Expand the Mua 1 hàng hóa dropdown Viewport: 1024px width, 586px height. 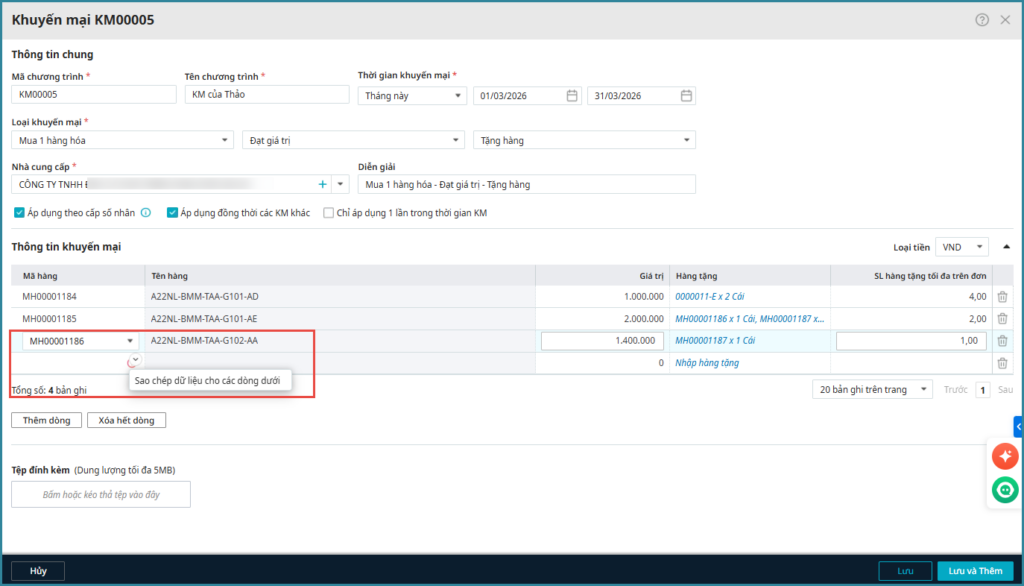(x=123, y=141)
